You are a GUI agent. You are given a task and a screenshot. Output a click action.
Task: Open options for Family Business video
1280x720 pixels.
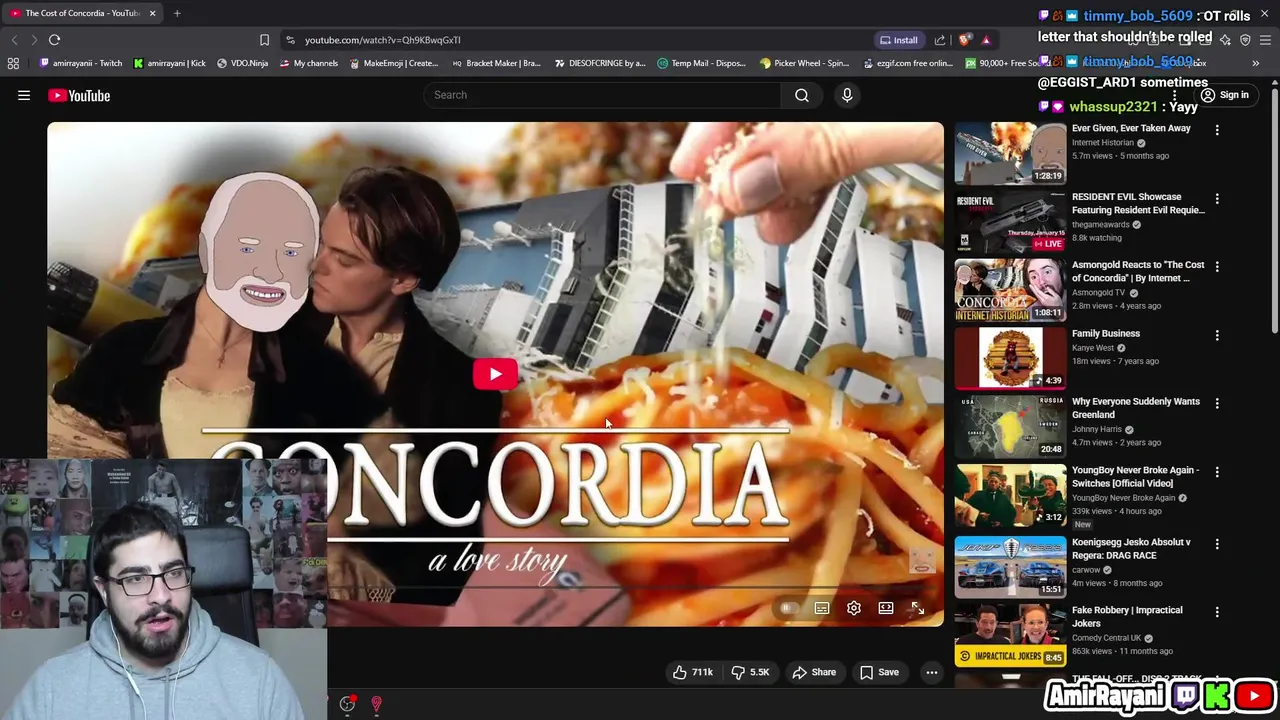[1217, 335]
